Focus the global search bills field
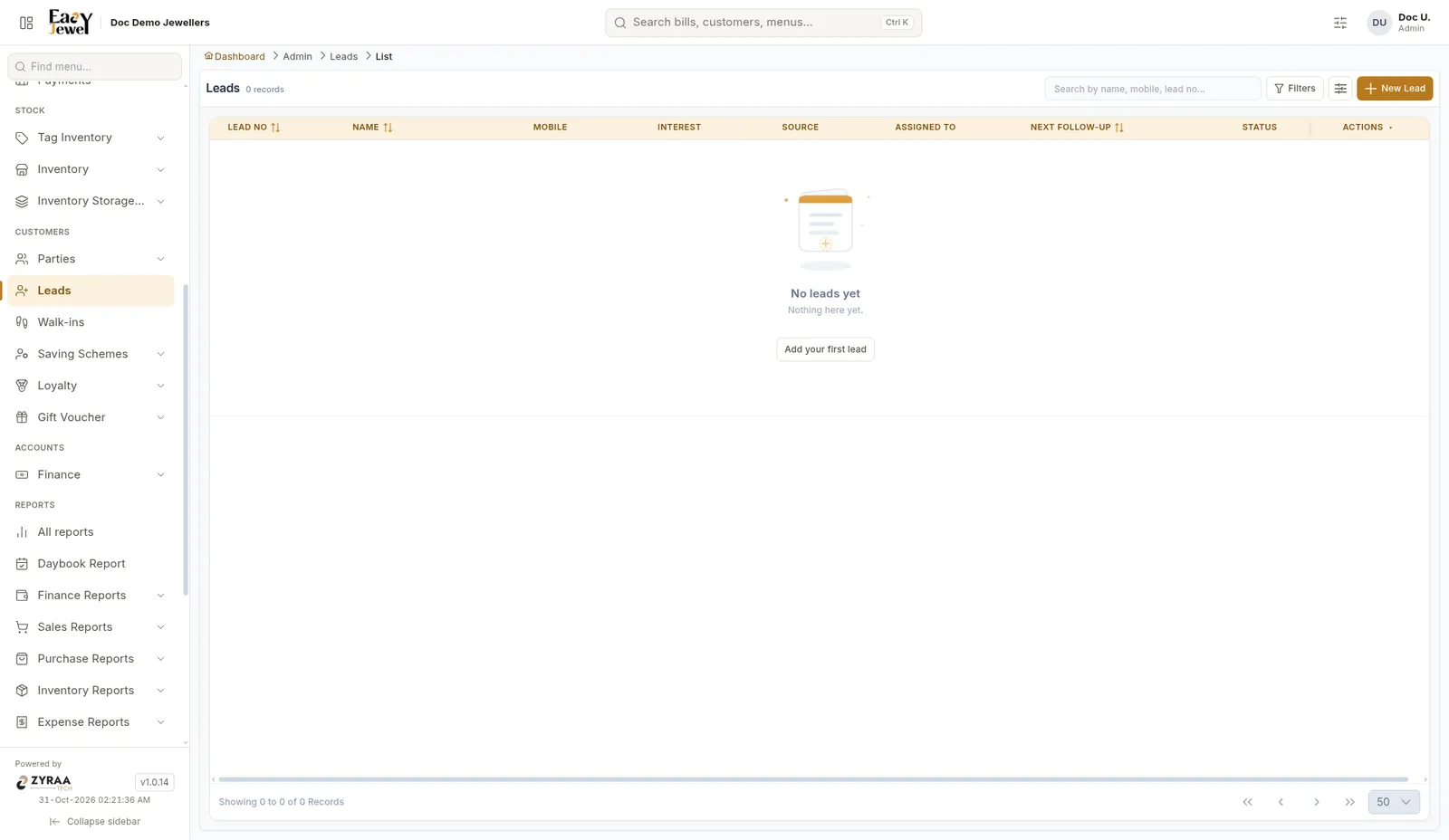This screenshot has width=1449, height=840. (x=763, y=23)
